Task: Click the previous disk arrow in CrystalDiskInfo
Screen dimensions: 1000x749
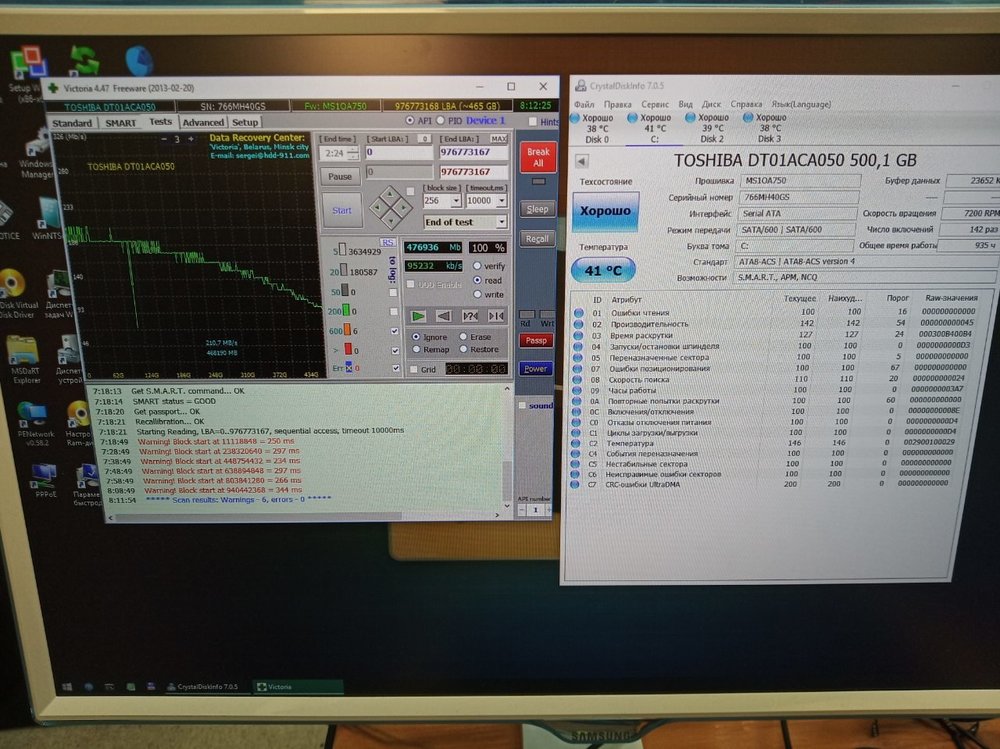Action: click(581, 160)
